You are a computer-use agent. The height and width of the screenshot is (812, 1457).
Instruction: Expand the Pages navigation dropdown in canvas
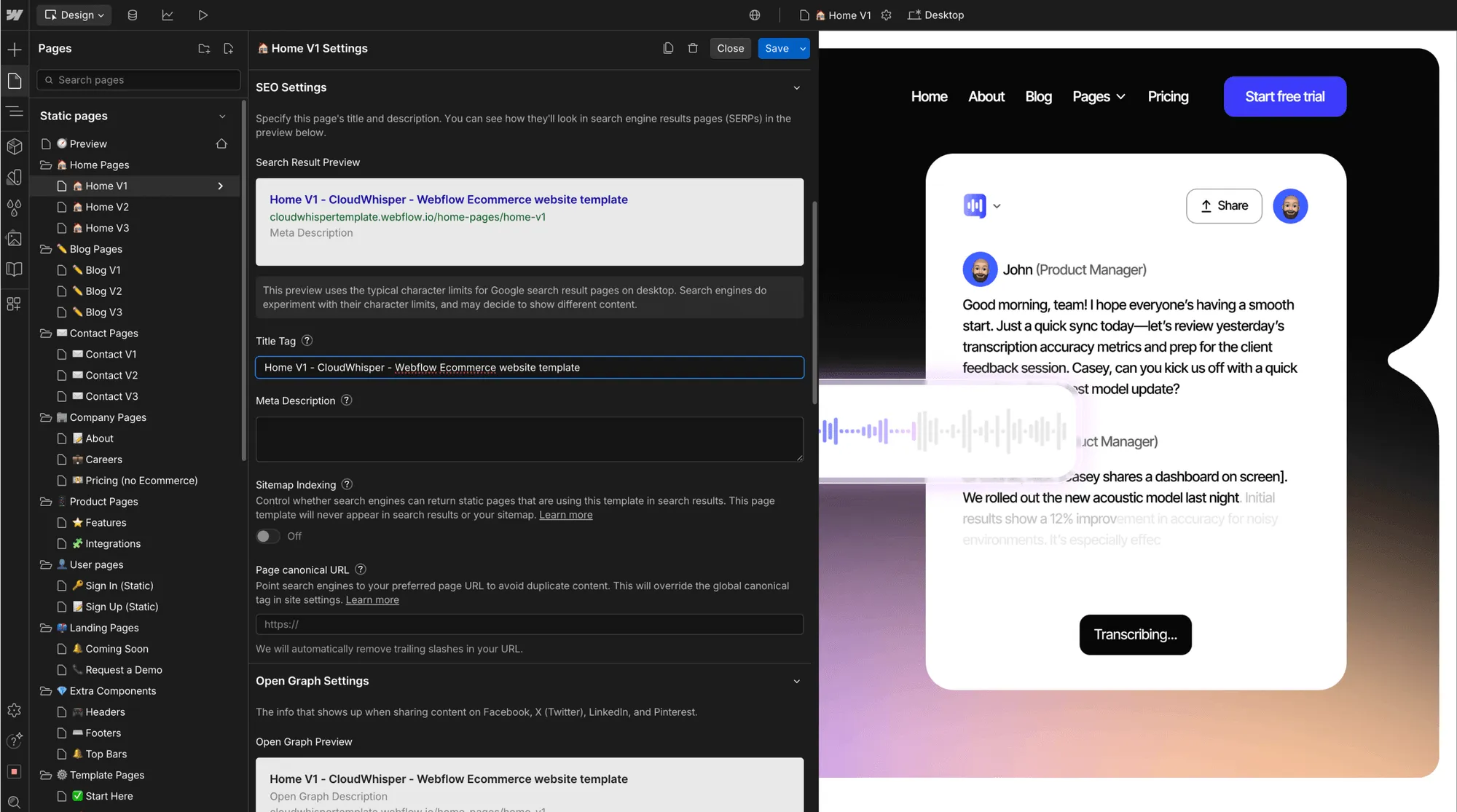tap(1099, 96)
